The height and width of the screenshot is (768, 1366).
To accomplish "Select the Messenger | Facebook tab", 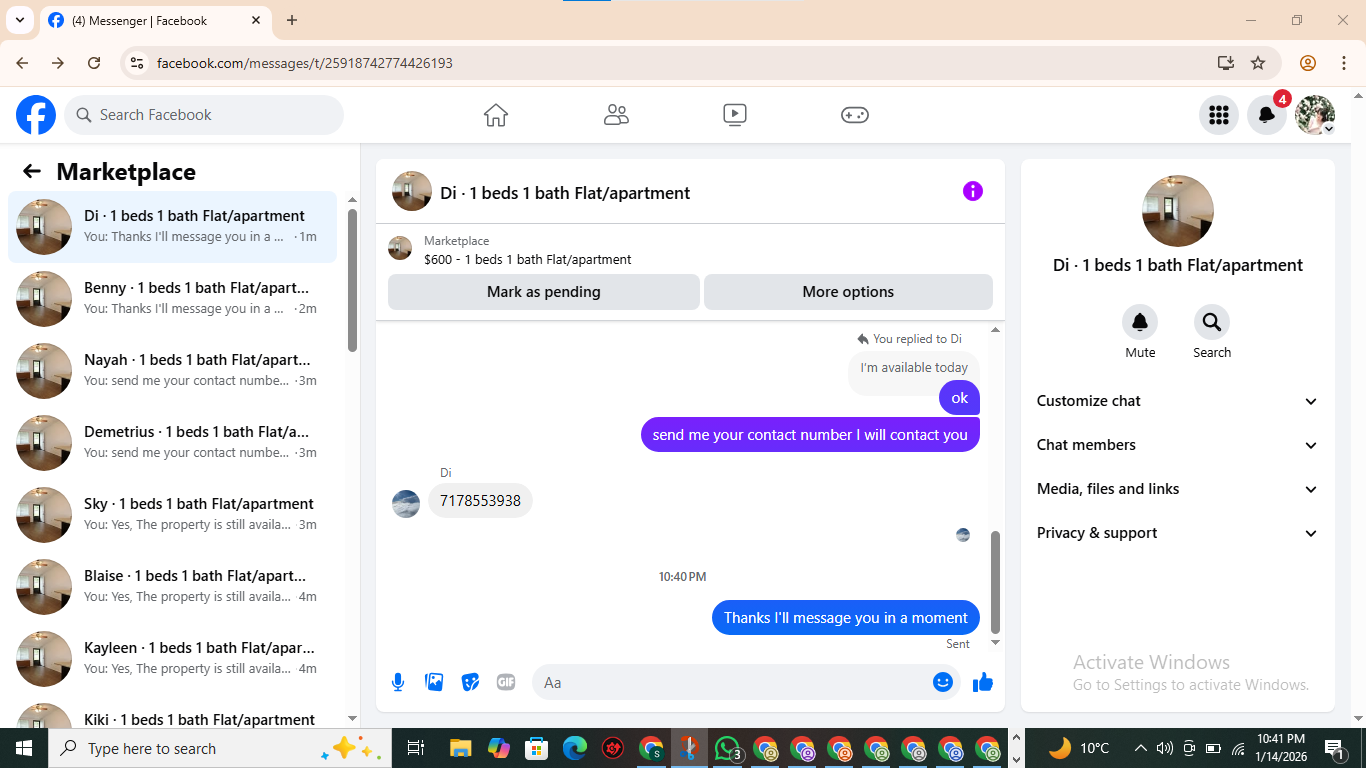I will pos(155,20).
